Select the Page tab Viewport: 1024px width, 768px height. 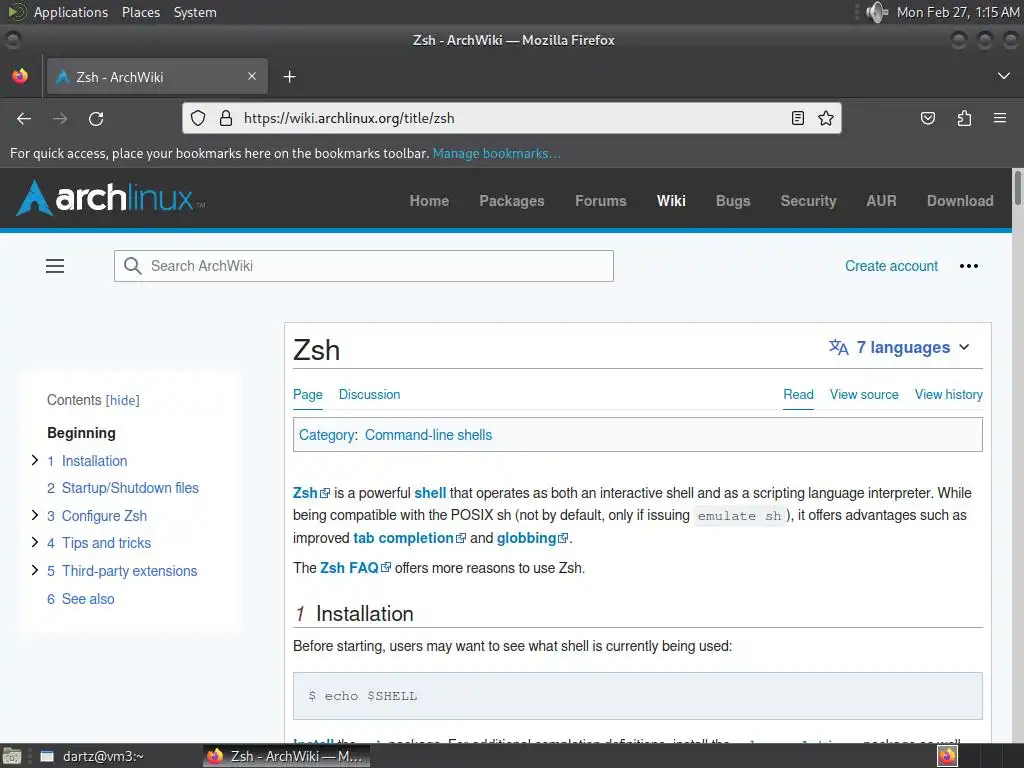(x=308, y=394)
